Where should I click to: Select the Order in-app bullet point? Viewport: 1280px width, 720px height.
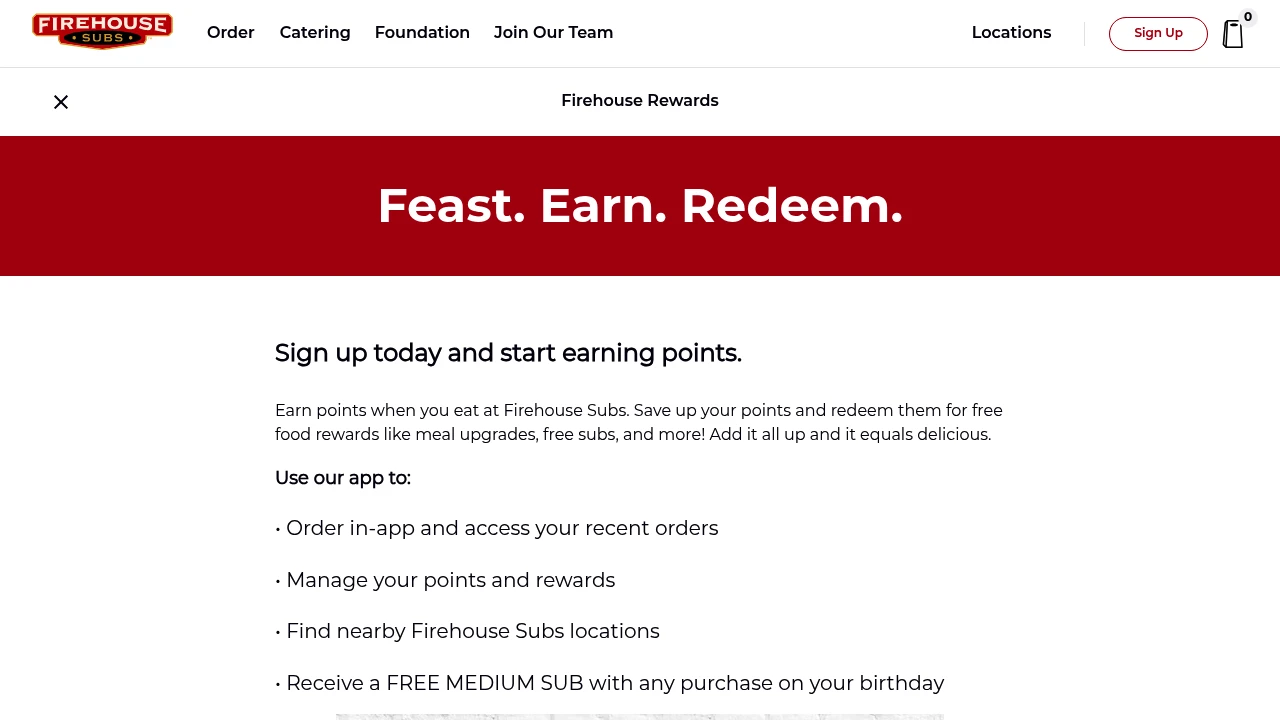tap(497, 528)
